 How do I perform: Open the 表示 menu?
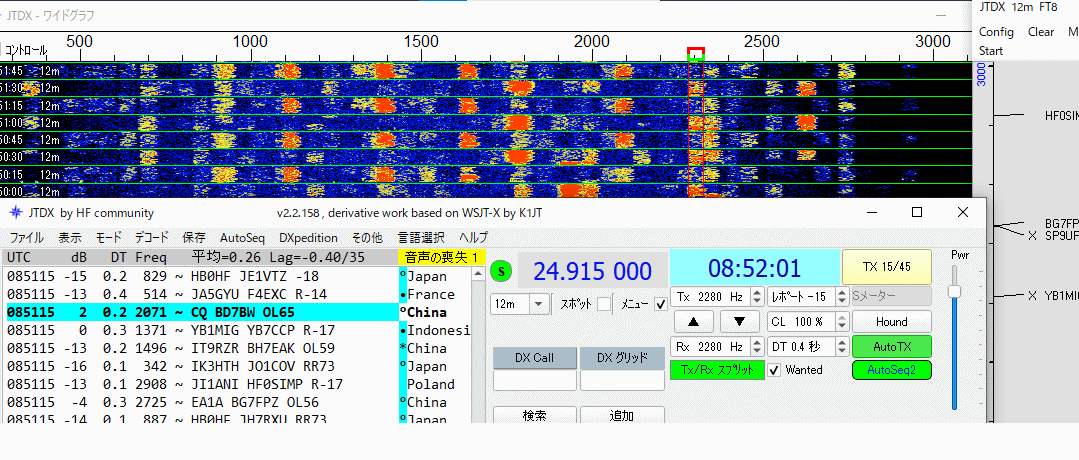pos(70,238)
